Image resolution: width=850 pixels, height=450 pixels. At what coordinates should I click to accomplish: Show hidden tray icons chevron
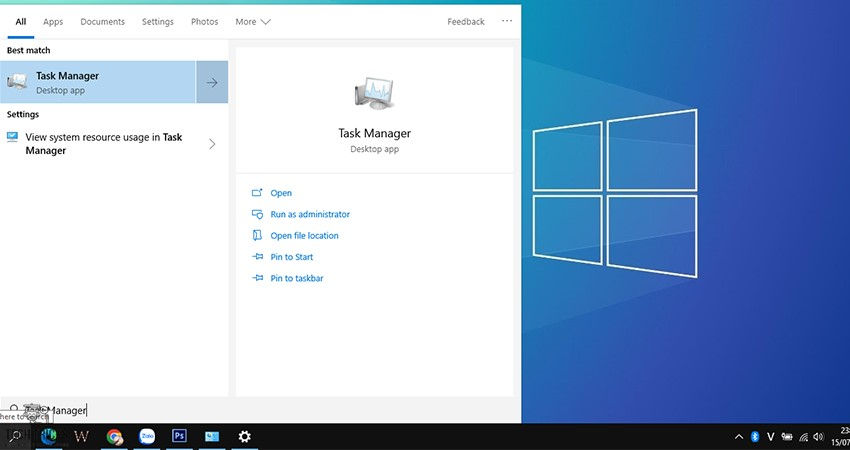[x=738, y=437]
